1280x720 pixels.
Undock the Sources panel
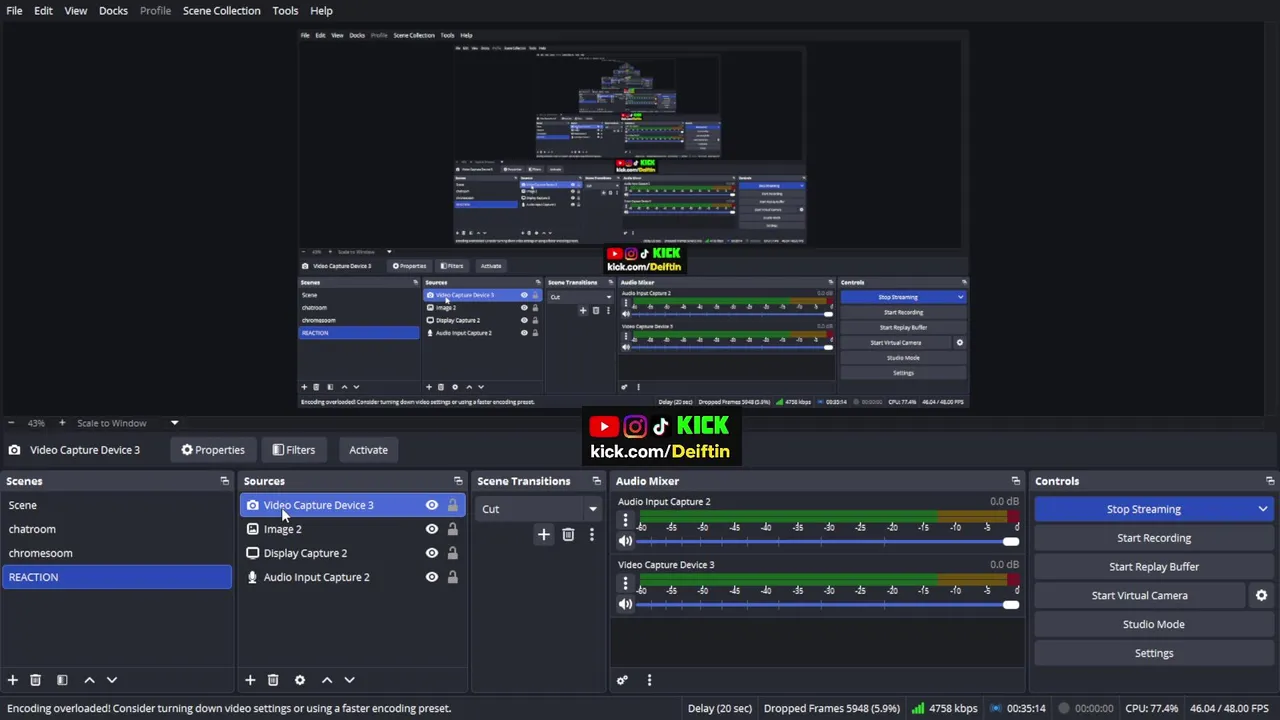(458, 481)
